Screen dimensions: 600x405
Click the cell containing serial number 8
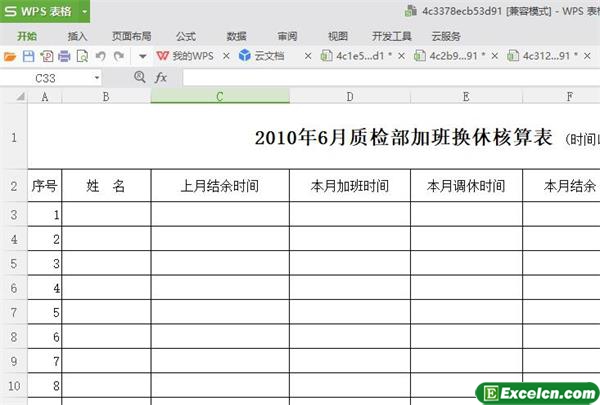point(45,385)
